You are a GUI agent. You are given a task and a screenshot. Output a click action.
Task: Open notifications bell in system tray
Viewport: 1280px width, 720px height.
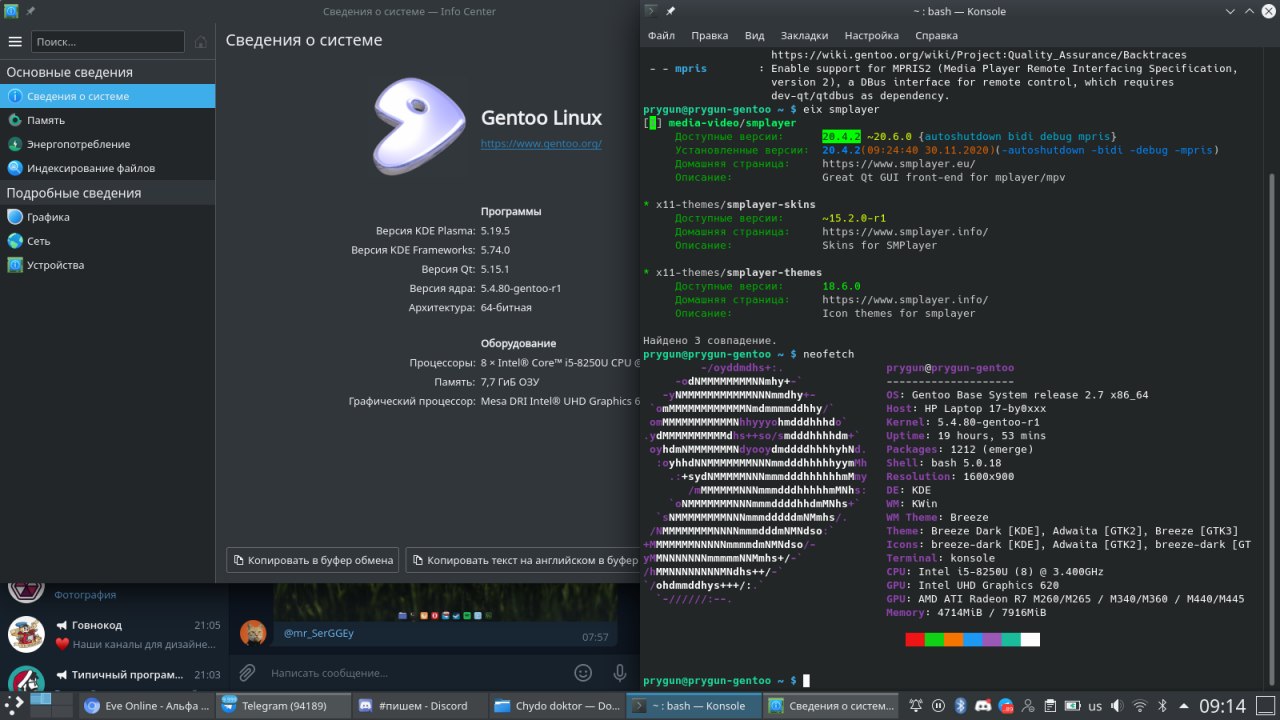tap(914, 705)
